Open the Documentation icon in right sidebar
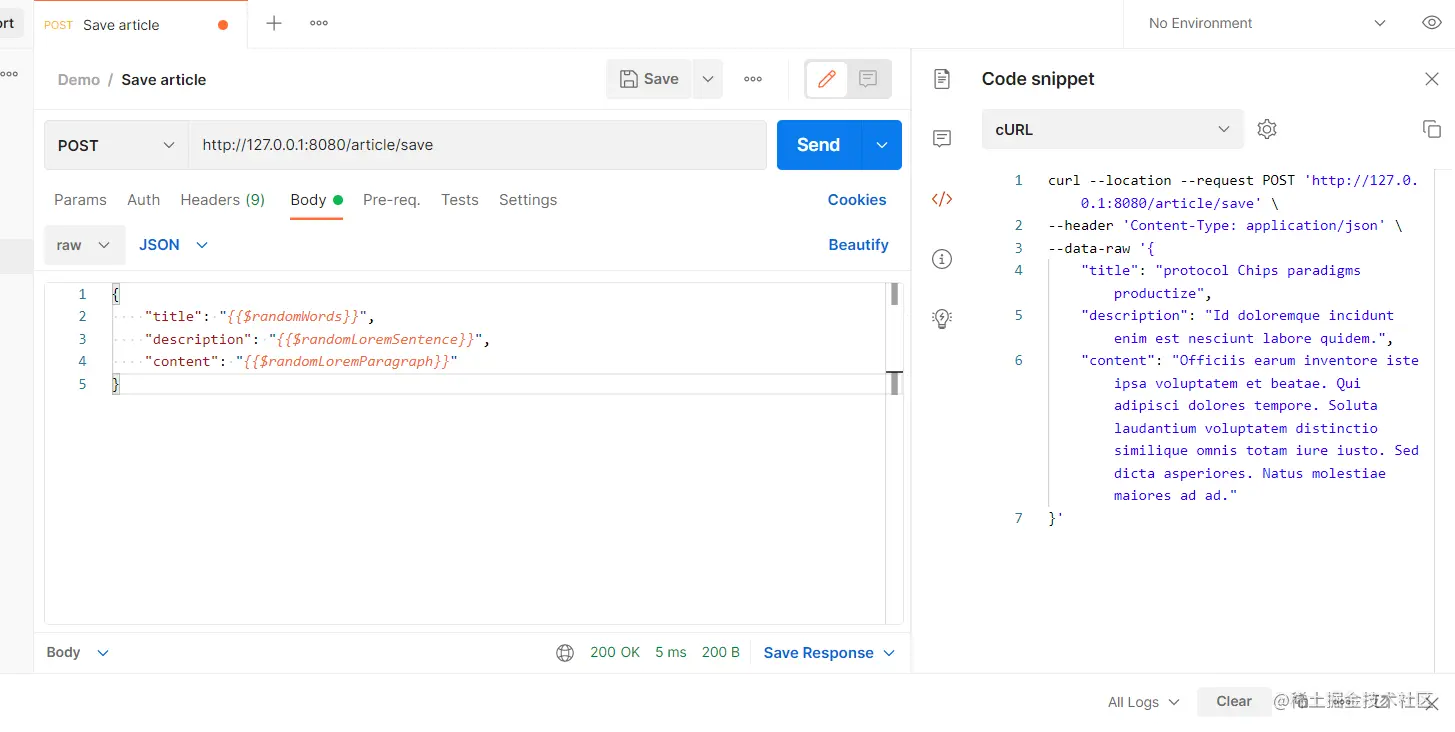The height and width of the screenshot is (732, 1455). (941, 79)
